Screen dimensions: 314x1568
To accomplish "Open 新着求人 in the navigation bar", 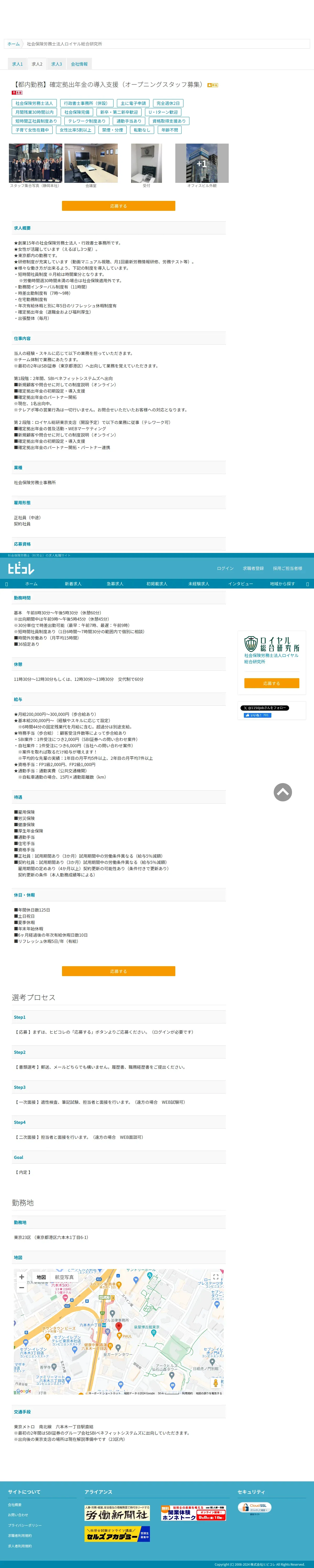I will pos(73,584).
